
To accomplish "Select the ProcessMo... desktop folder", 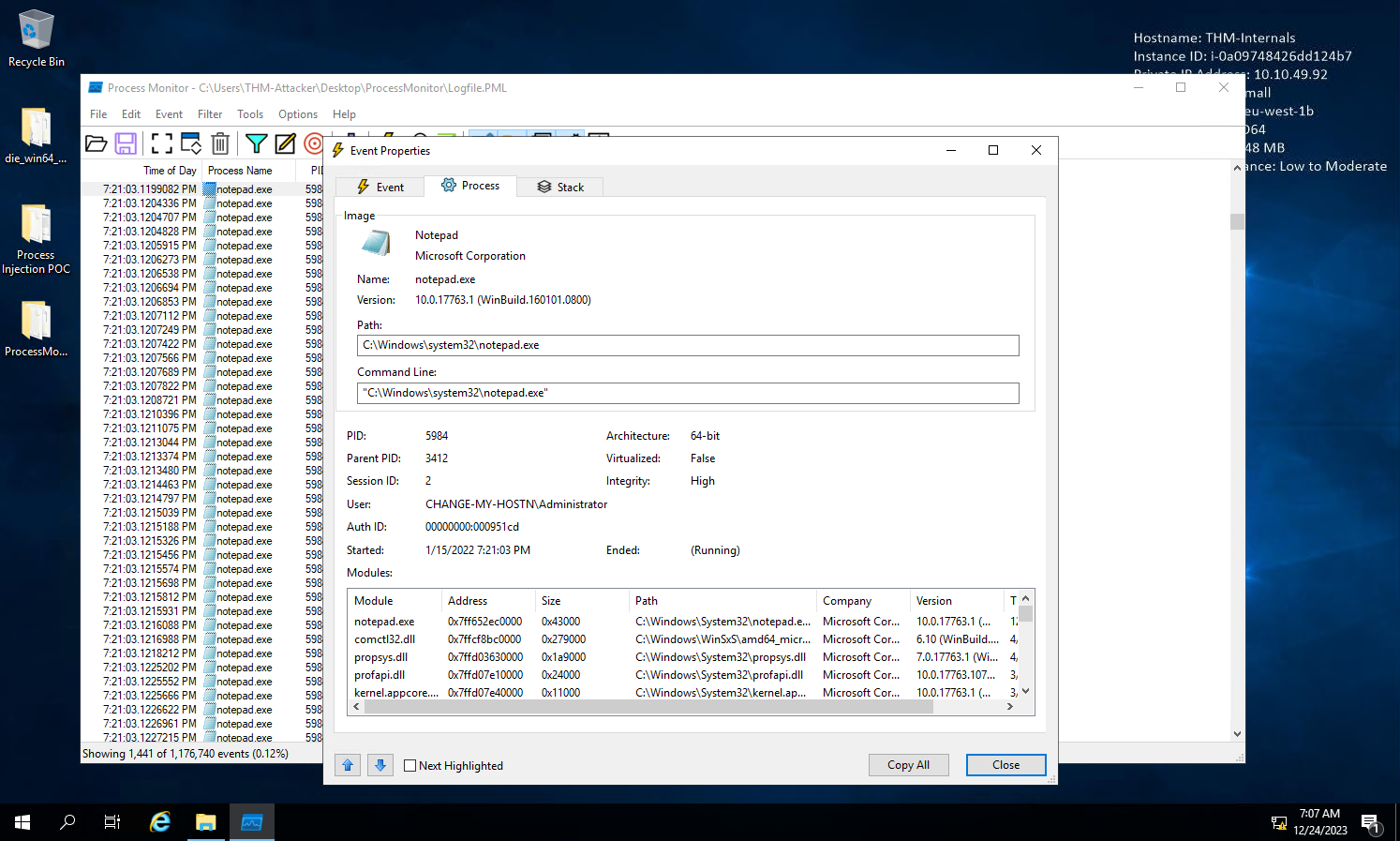I will tap(36, 329).
